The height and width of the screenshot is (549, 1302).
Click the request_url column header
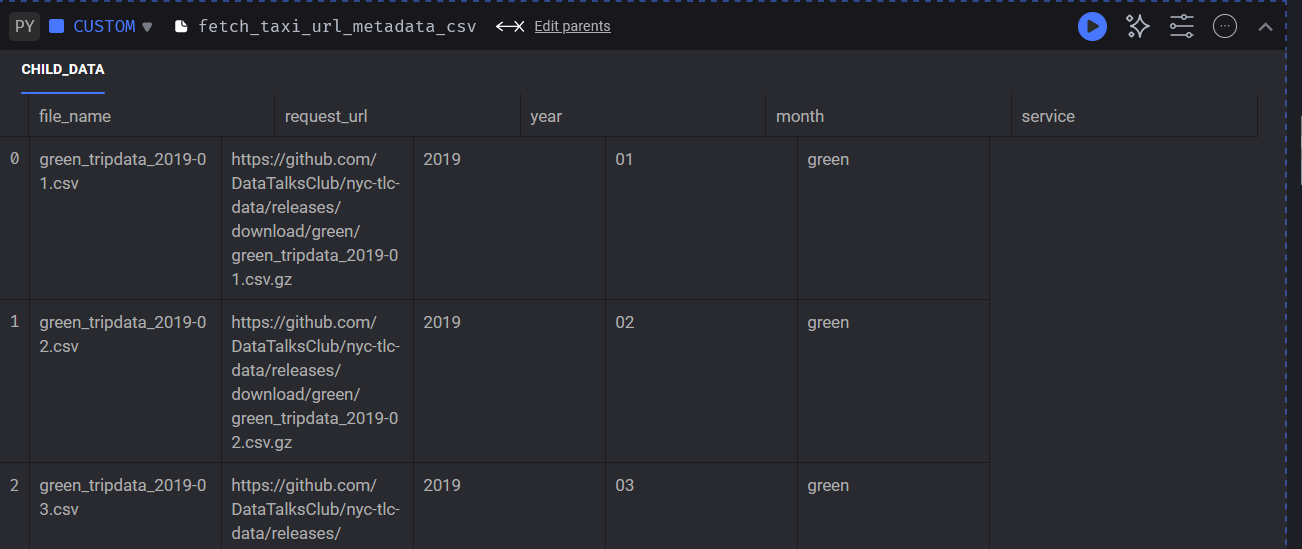pyautogui.click(x=398, y=116)
